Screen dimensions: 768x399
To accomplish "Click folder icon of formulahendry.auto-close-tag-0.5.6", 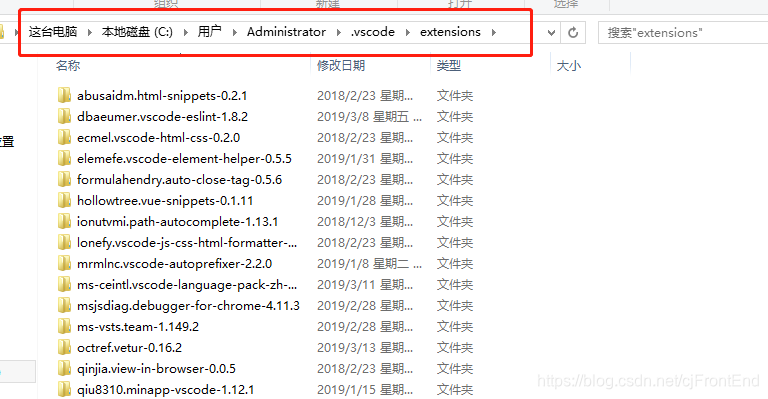I will (64, 179).
